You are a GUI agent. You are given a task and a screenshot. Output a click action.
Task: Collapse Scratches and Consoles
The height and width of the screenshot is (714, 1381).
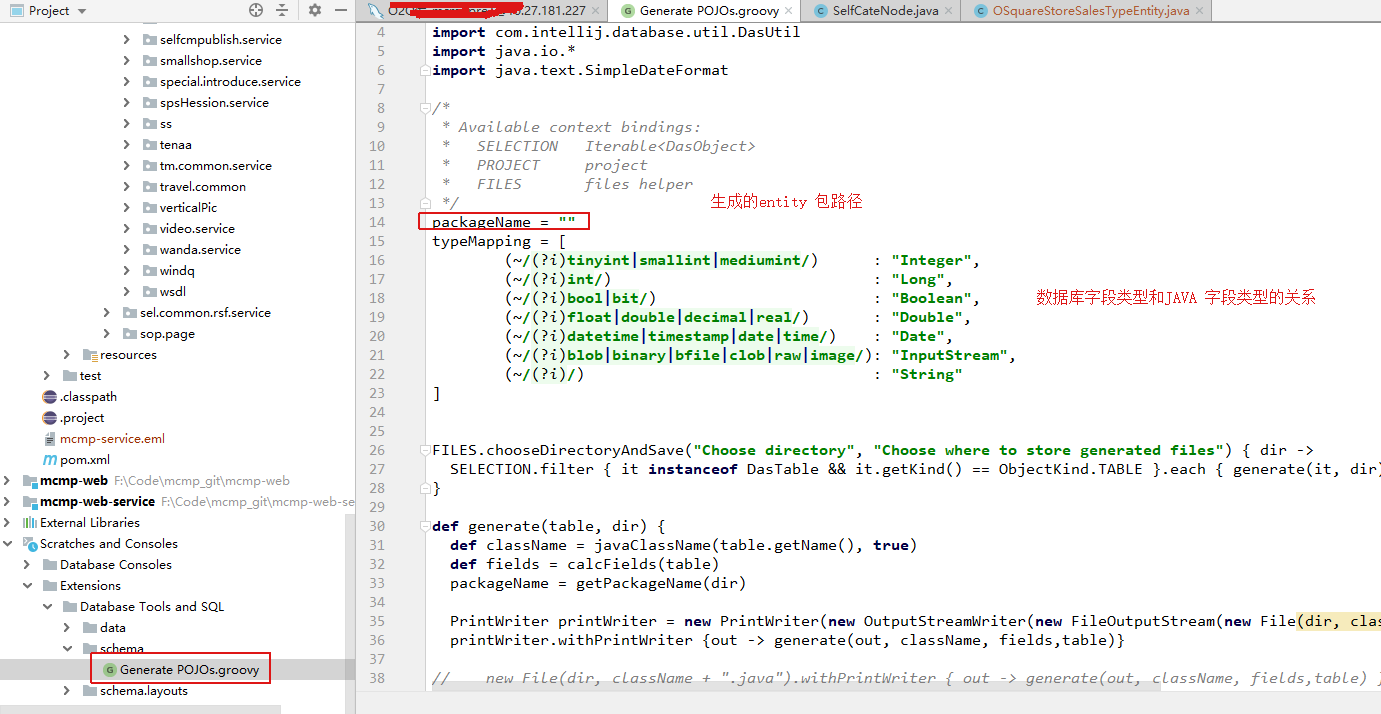tap(8, 543)
